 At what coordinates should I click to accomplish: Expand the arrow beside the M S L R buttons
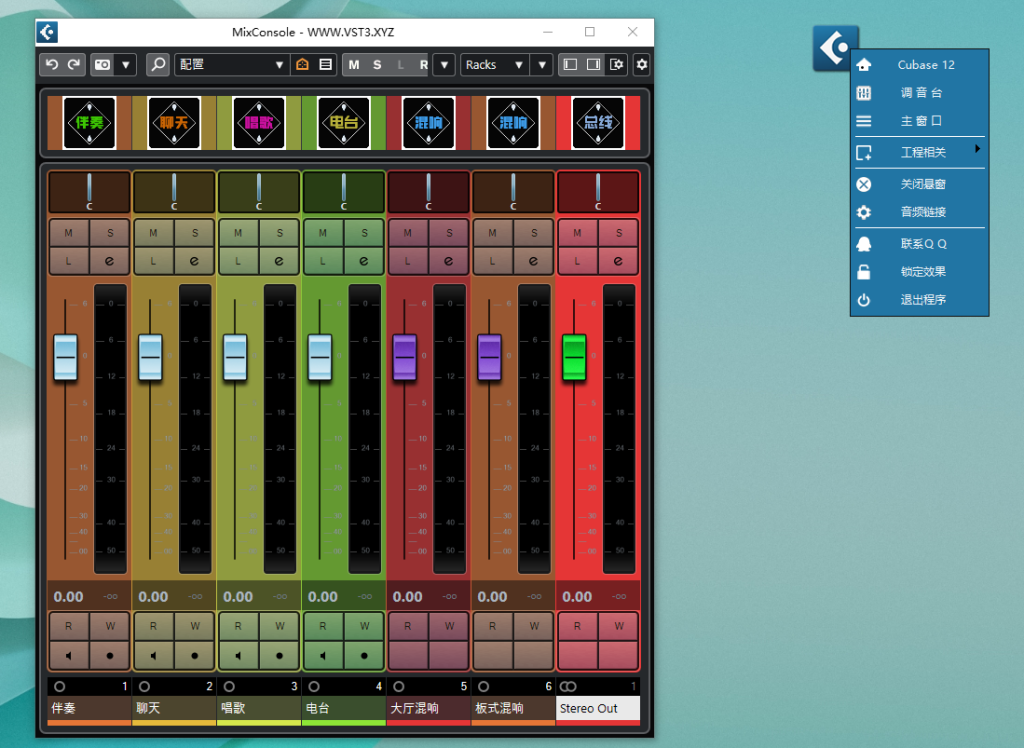coord(444,65)
